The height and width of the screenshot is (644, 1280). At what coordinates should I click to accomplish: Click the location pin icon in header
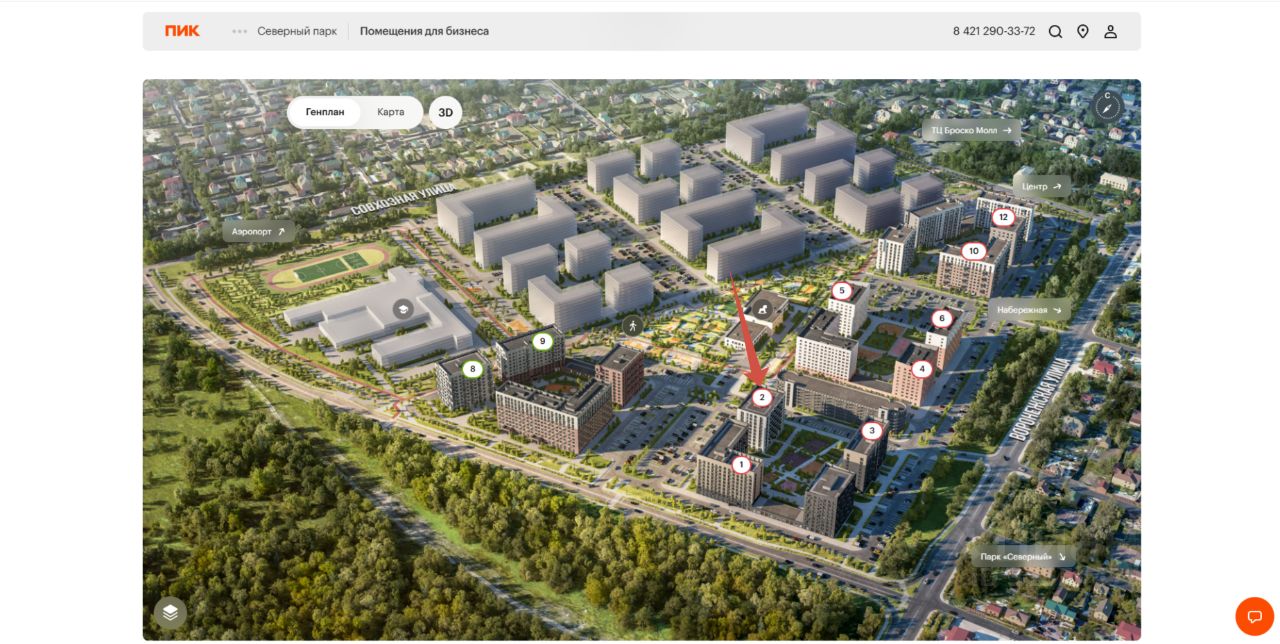[1082, 32]
